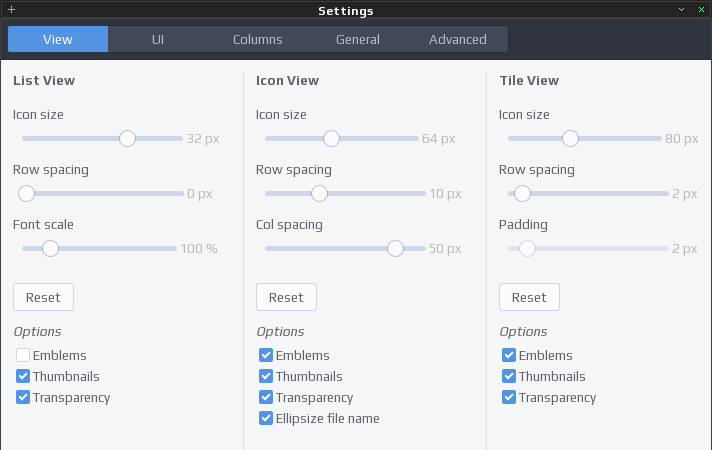Toggle Transparency in Icon View
The image size is (712, 450).
coord(266,397)
